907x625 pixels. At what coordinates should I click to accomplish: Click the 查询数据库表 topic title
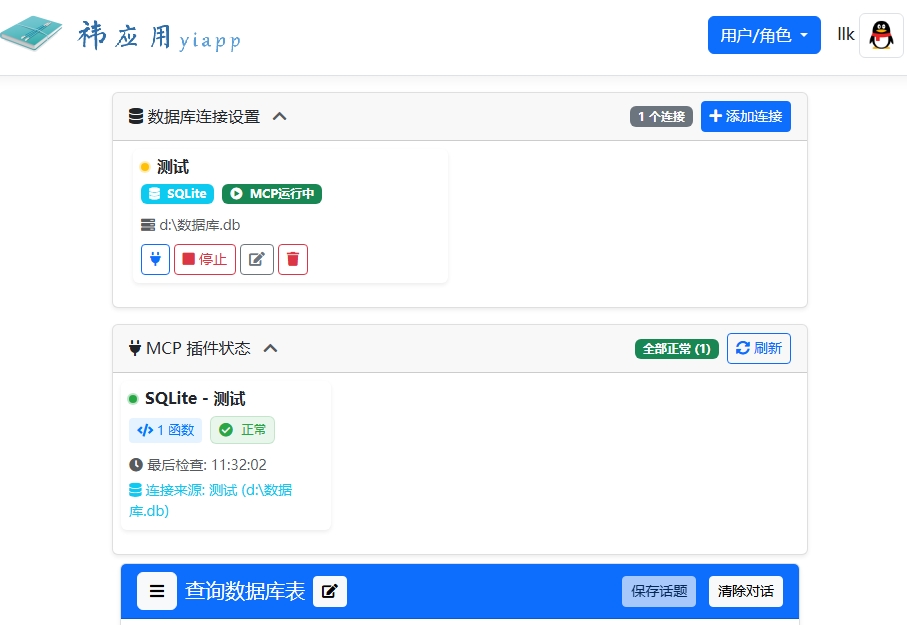coord(245,591)
